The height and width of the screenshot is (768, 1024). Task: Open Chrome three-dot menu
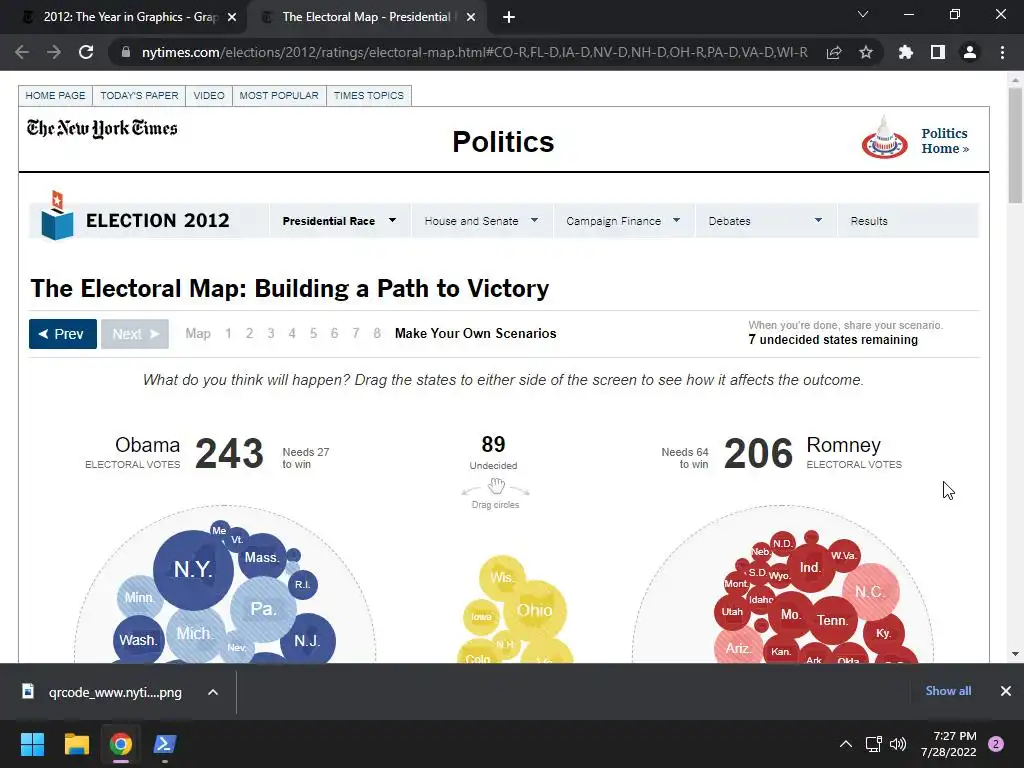click(1002, 52)
